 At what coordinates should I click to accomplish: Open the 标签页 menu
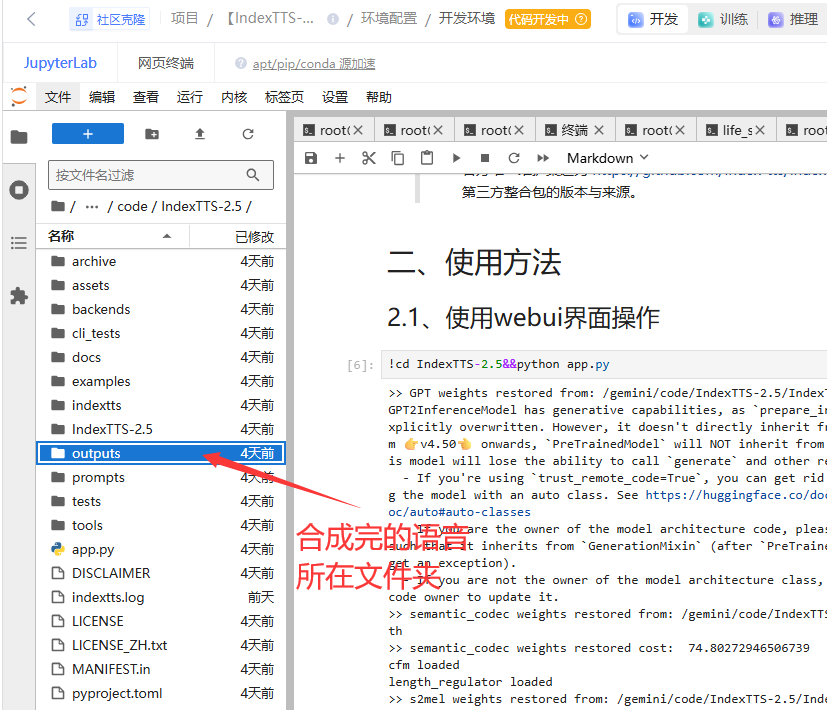coord(284,97)
